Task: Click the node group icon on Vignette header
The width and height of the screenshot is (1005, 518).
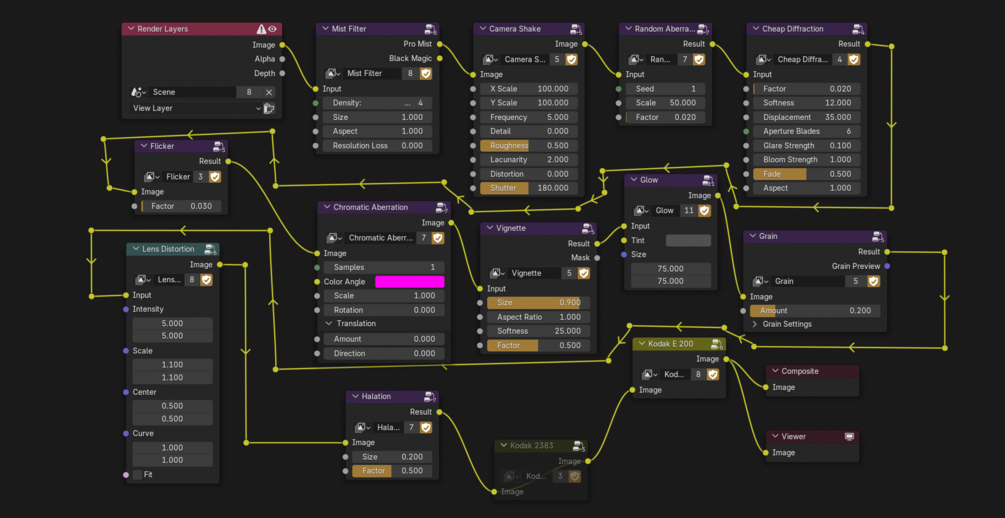Action: [587, 228]
